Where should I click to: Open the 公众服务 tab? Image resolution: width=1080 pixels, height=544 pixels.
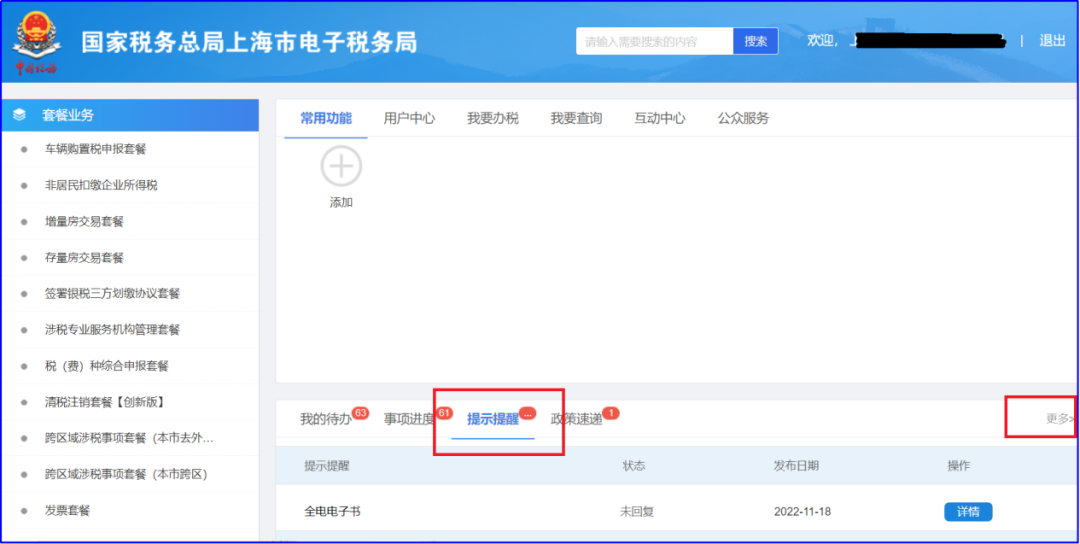[x=743, y=118]
